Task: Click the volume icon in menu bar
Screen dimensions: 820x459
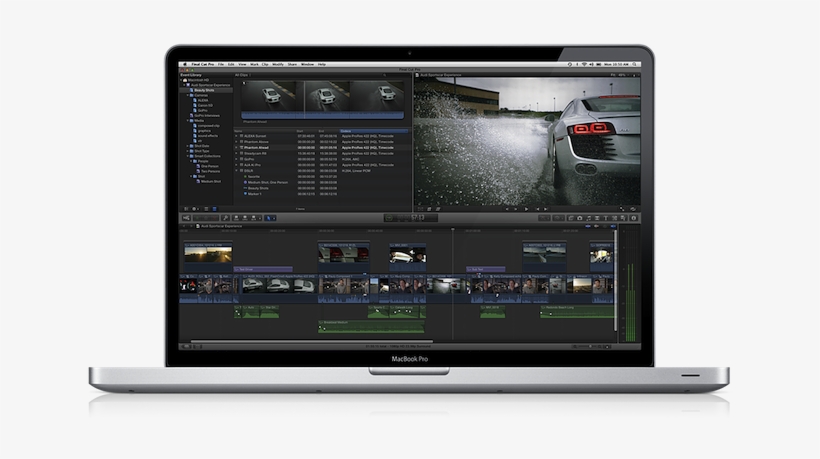Action: [x=591, y=64]
